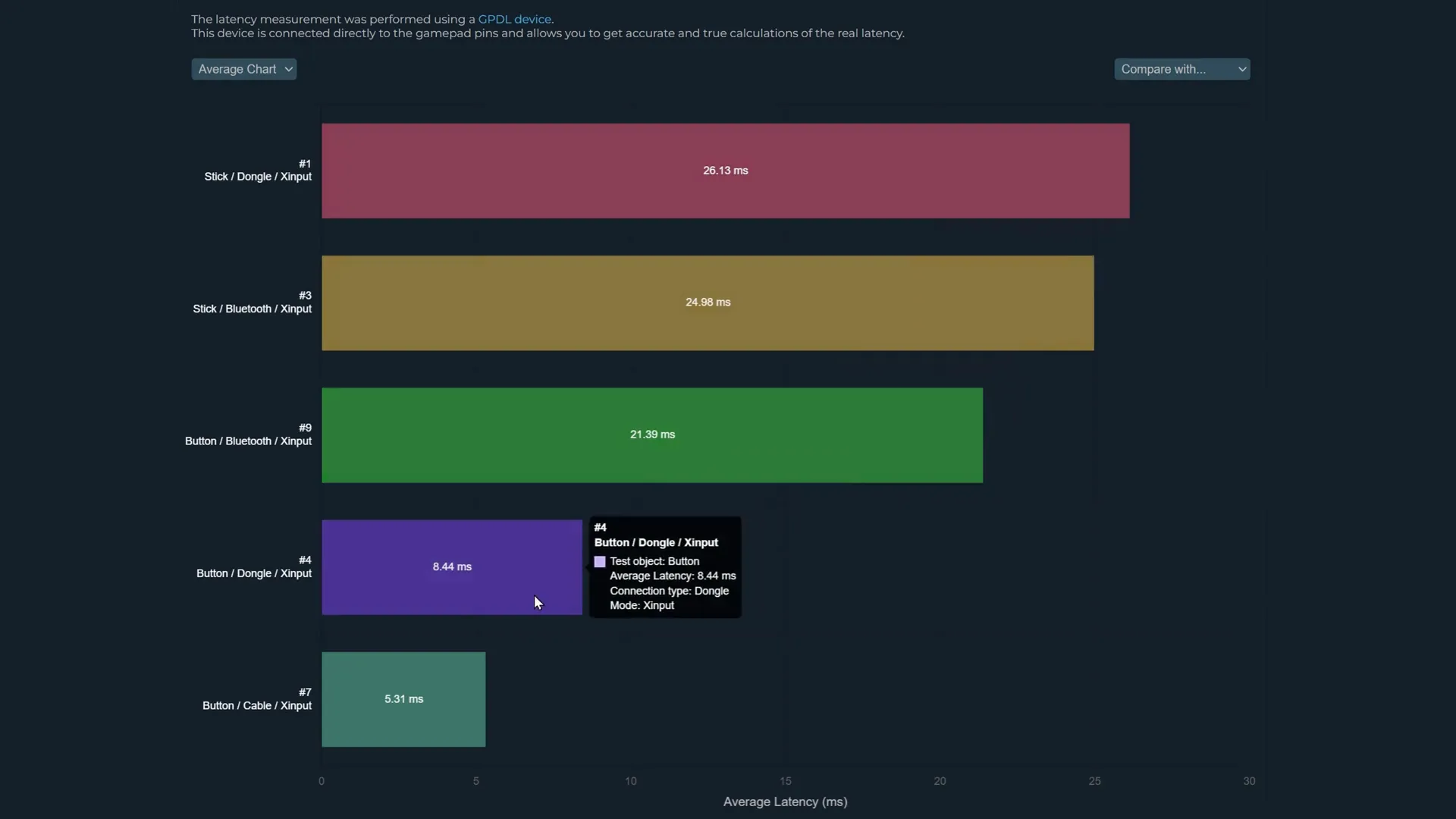
Task: Click the #7 Button / Cable / Xinput label
Action: (256, 699)
